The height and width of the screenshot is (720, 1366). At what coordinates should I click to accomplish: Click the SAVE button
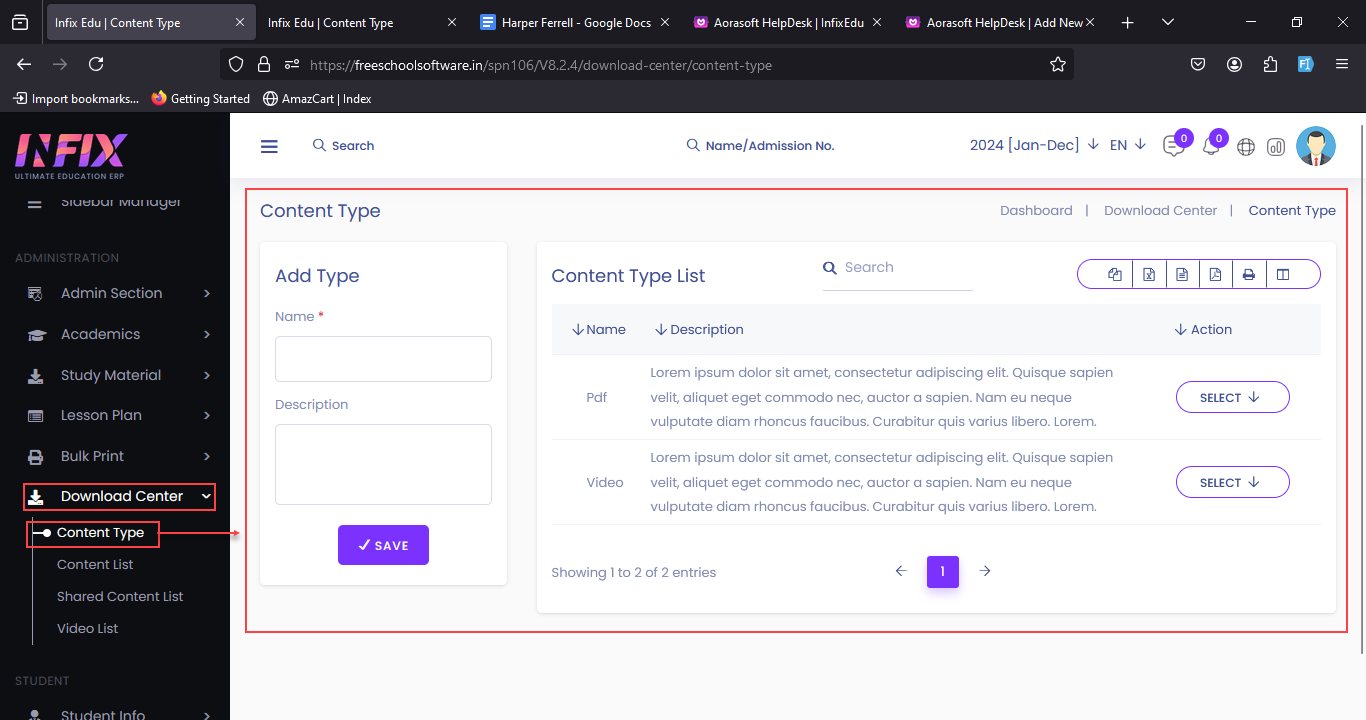pyautogui.click(x=383, y=545)
